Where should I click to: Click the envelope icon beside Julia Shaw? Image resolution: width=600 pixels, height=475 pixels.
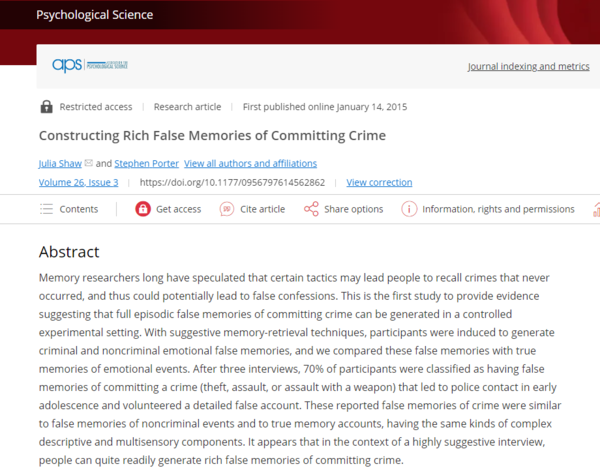tap(89, 163)
